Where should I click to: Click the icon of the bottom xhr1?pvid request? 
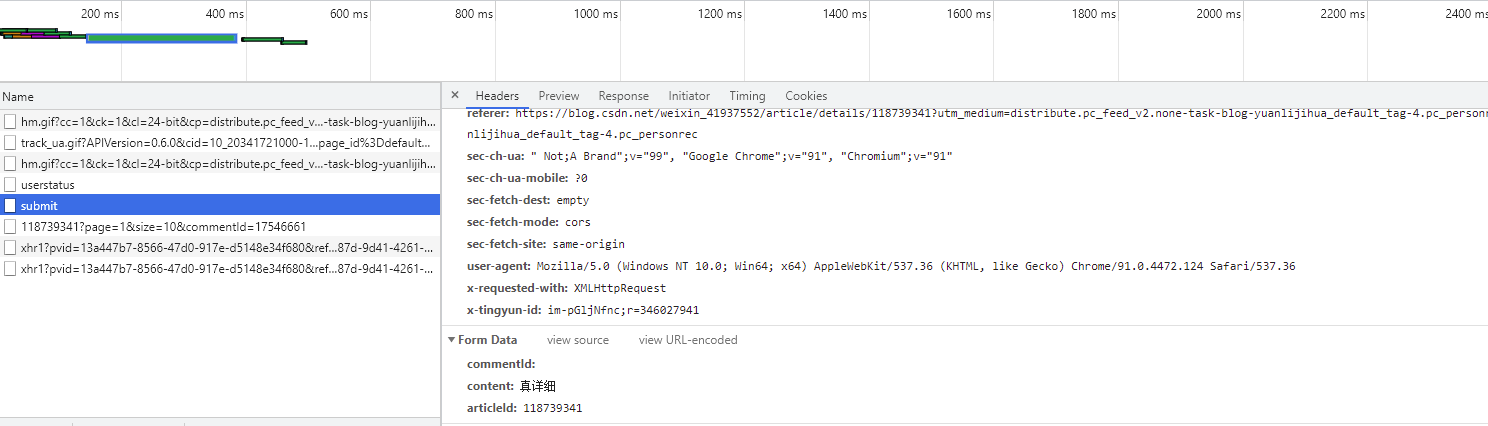click(10, 269)
